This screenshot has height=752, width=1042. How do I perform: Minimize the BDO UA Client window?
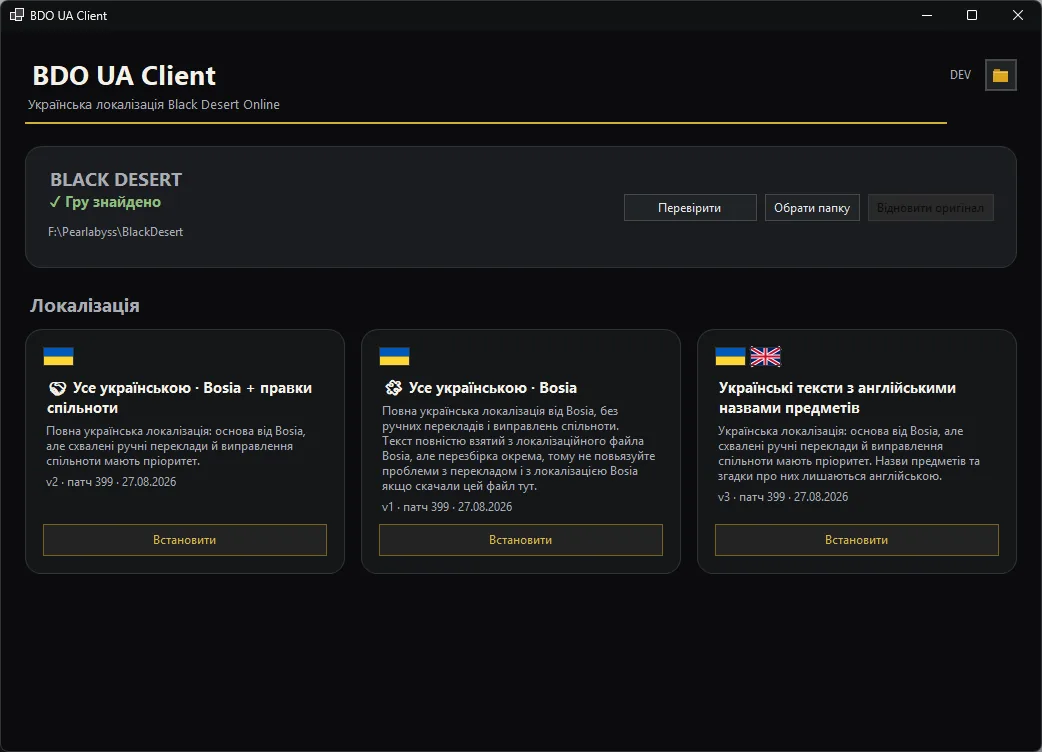927,15
